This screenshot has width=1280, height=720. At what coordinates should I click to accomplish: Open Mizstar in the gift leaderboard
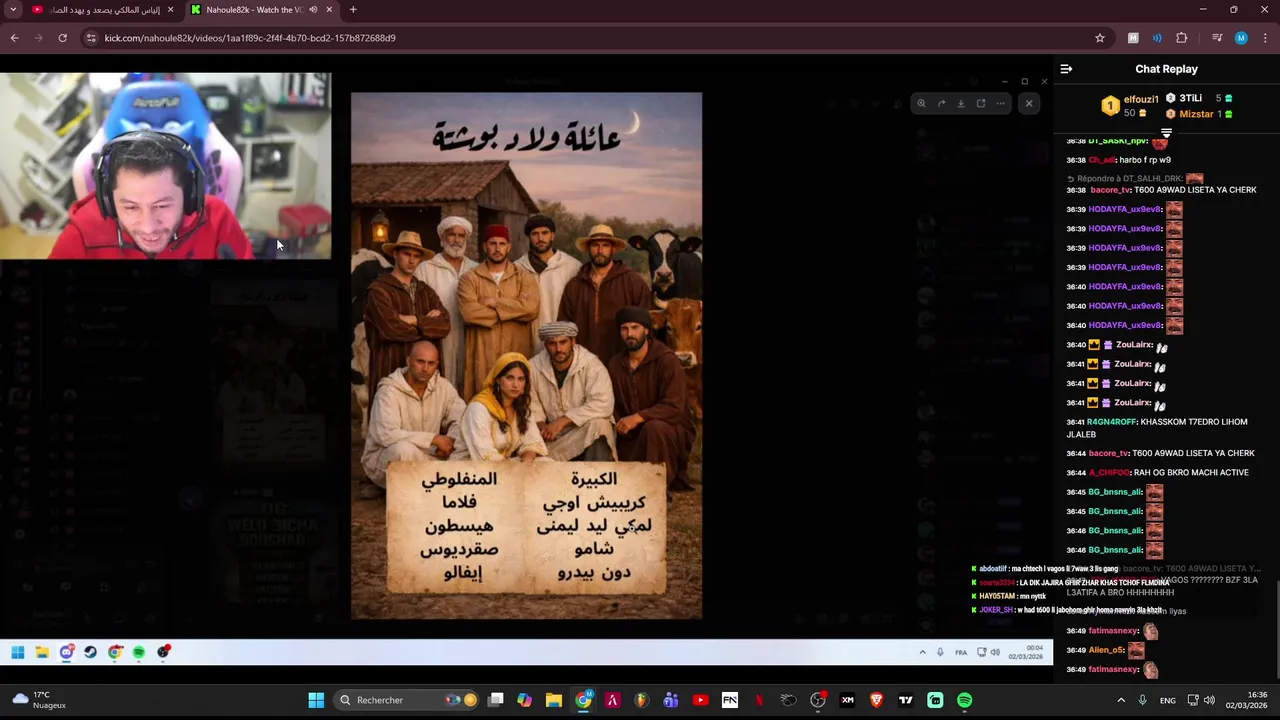(1195, 114)
